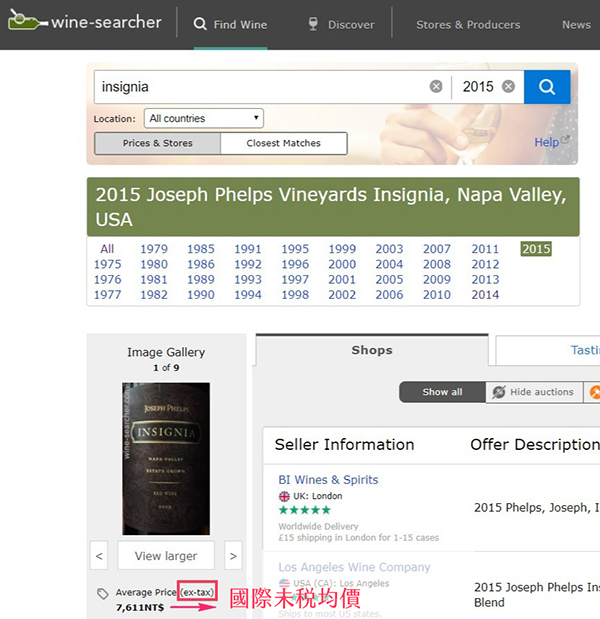Select vintage 1975
The height and width of the screenshot is (619, 600).
107,264
